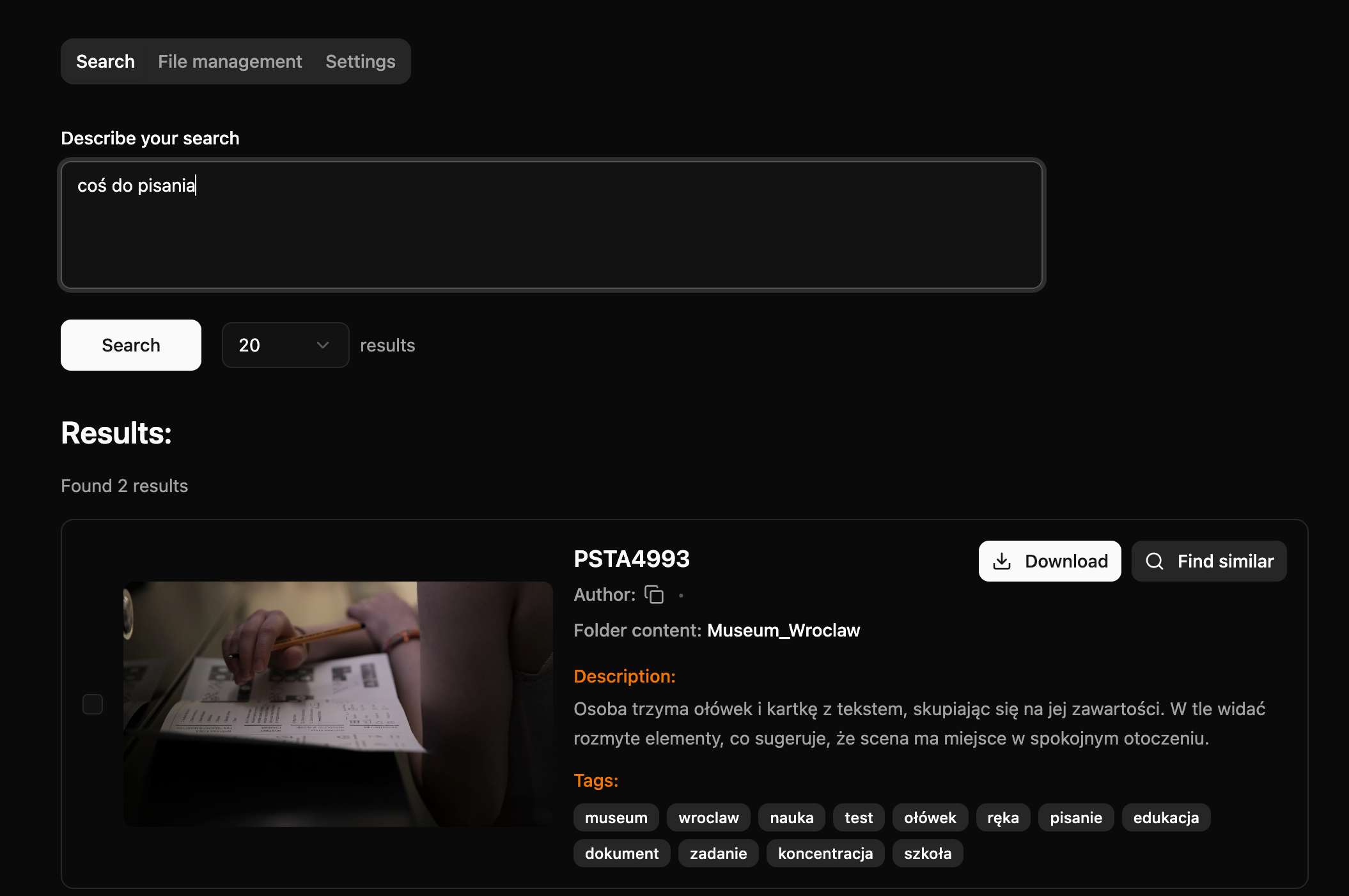The height and width of the screenshot is (896, 1349).
Task: Click the copy author icon
Action: (x=654, y=594)
